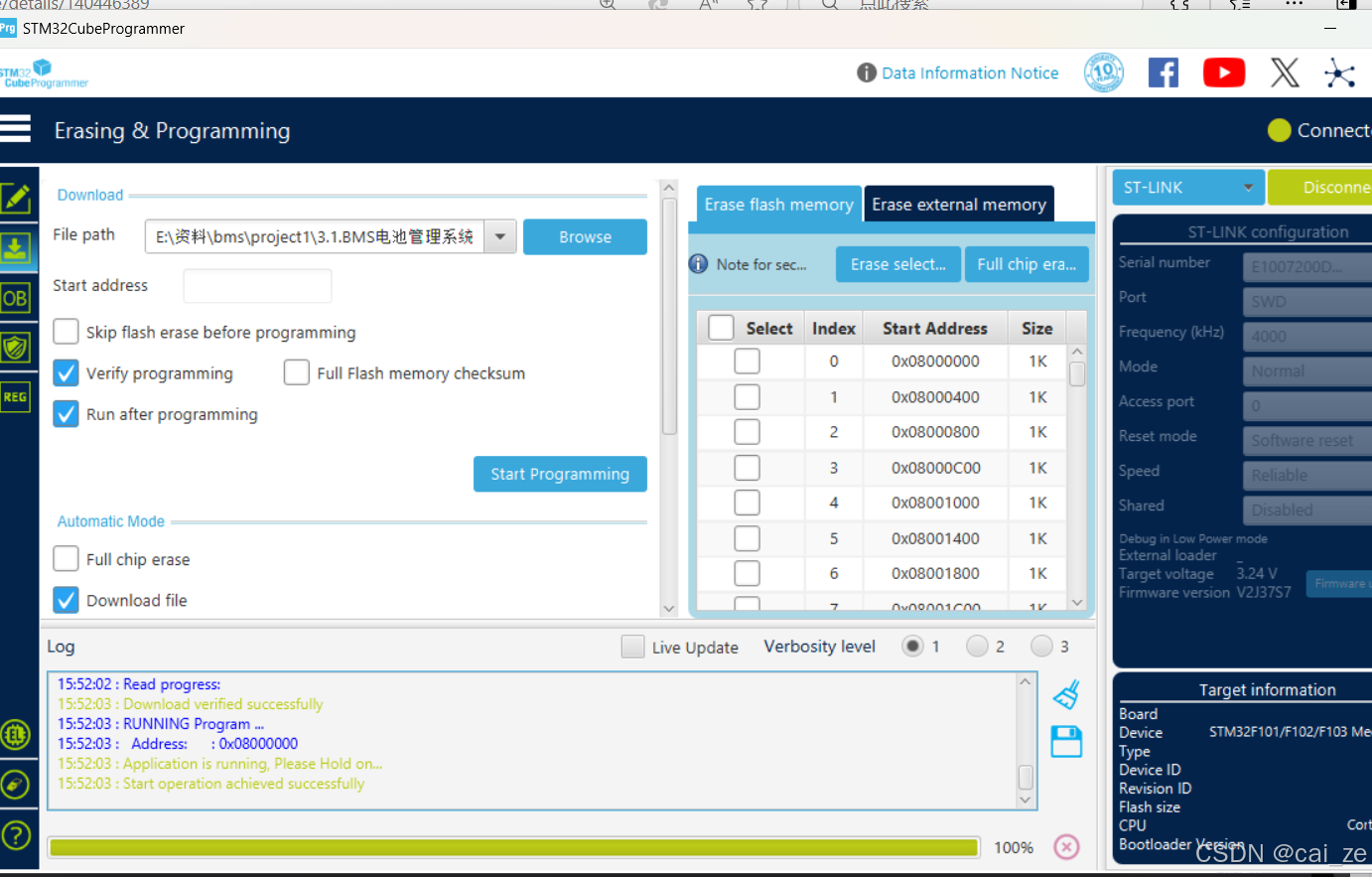
Task: Open the Shared Disabled dropdown
Action: (1307, 511)
